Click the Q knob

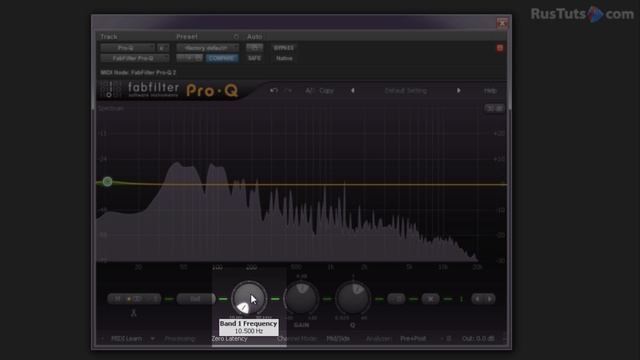tap(353, 298)
